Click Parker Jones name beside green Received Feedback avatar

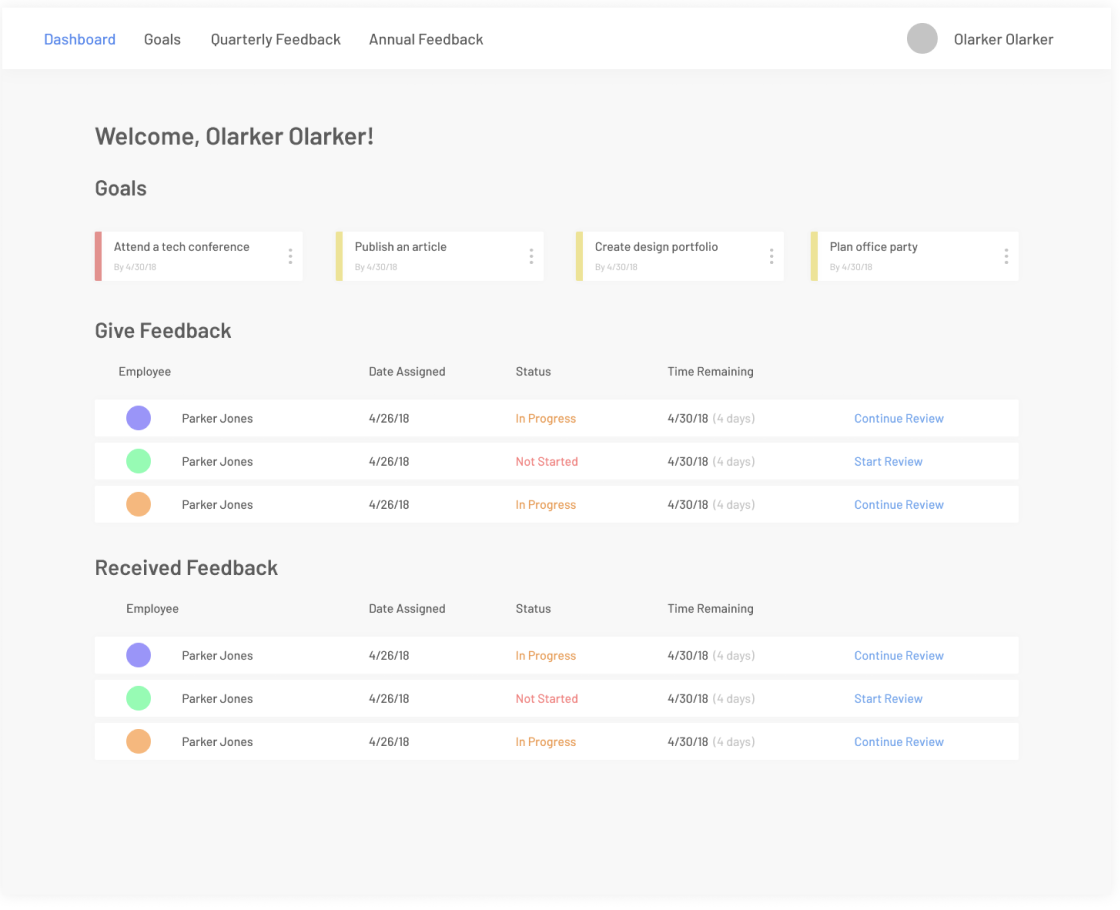(x=217, y=699)
